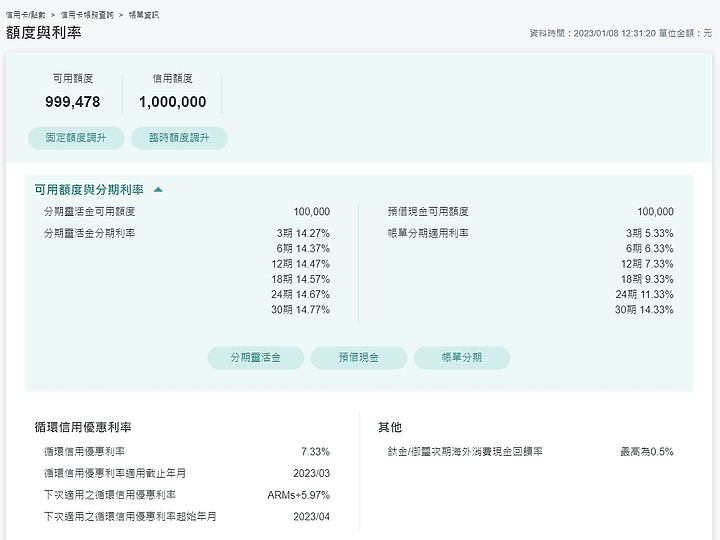720x540 pixels.
Task: Click the 循環信用優惠利率 section heading
Action: coord(83,428)
